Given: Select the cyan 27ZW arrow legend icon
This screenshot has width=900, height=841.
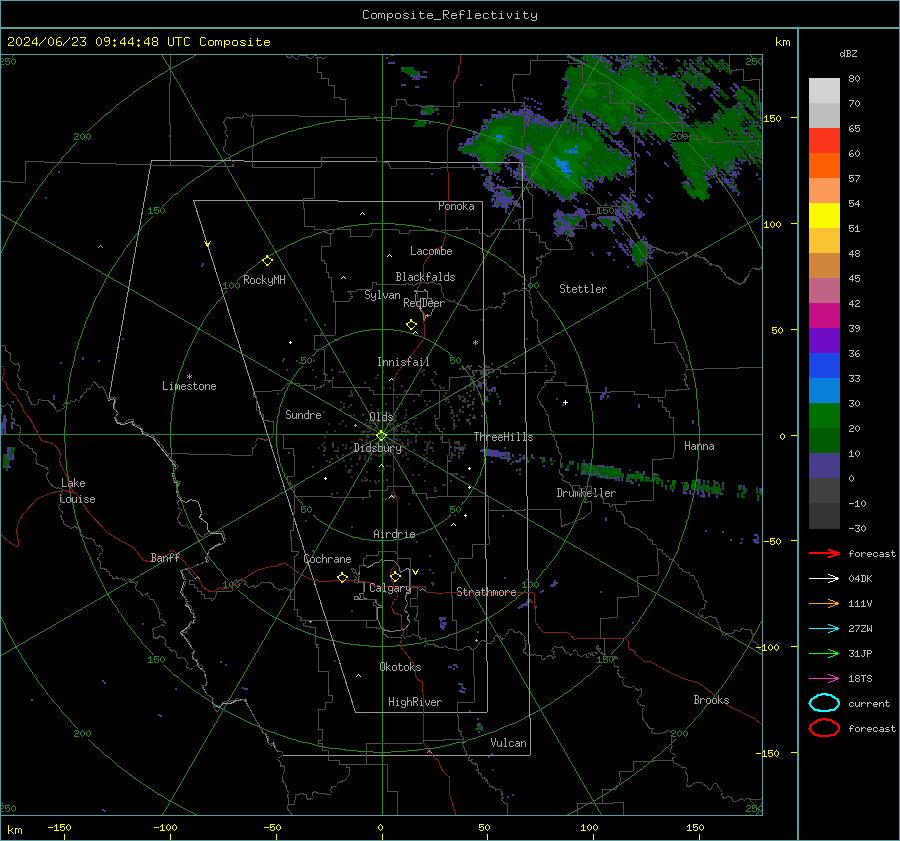Looking at the screenshot, I should click(x=824, y=629).
